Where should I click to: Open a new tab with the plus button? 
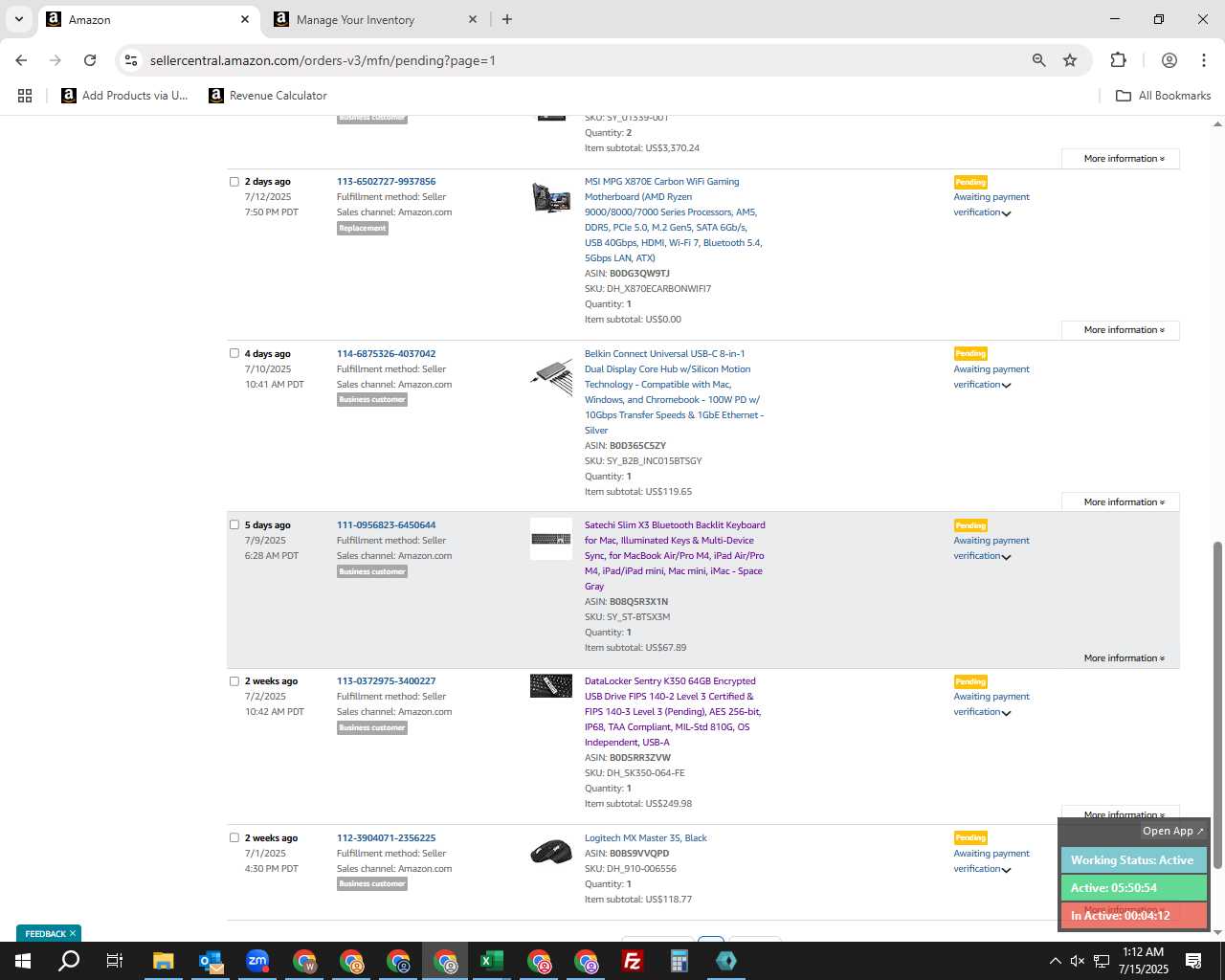pos(507,19)
